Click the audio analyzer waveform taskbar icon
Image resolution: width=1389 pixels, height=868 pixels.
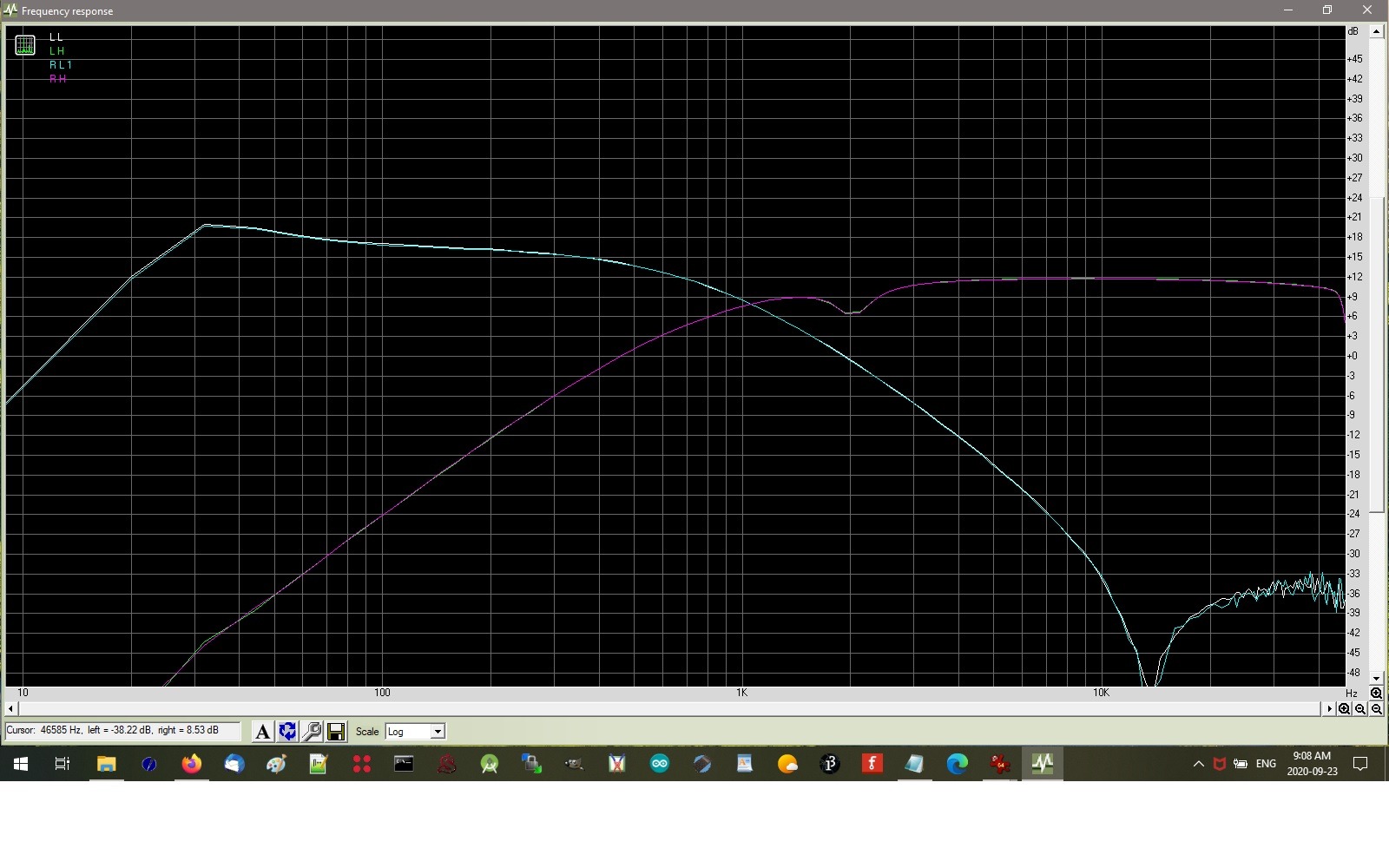point(1043,764)
